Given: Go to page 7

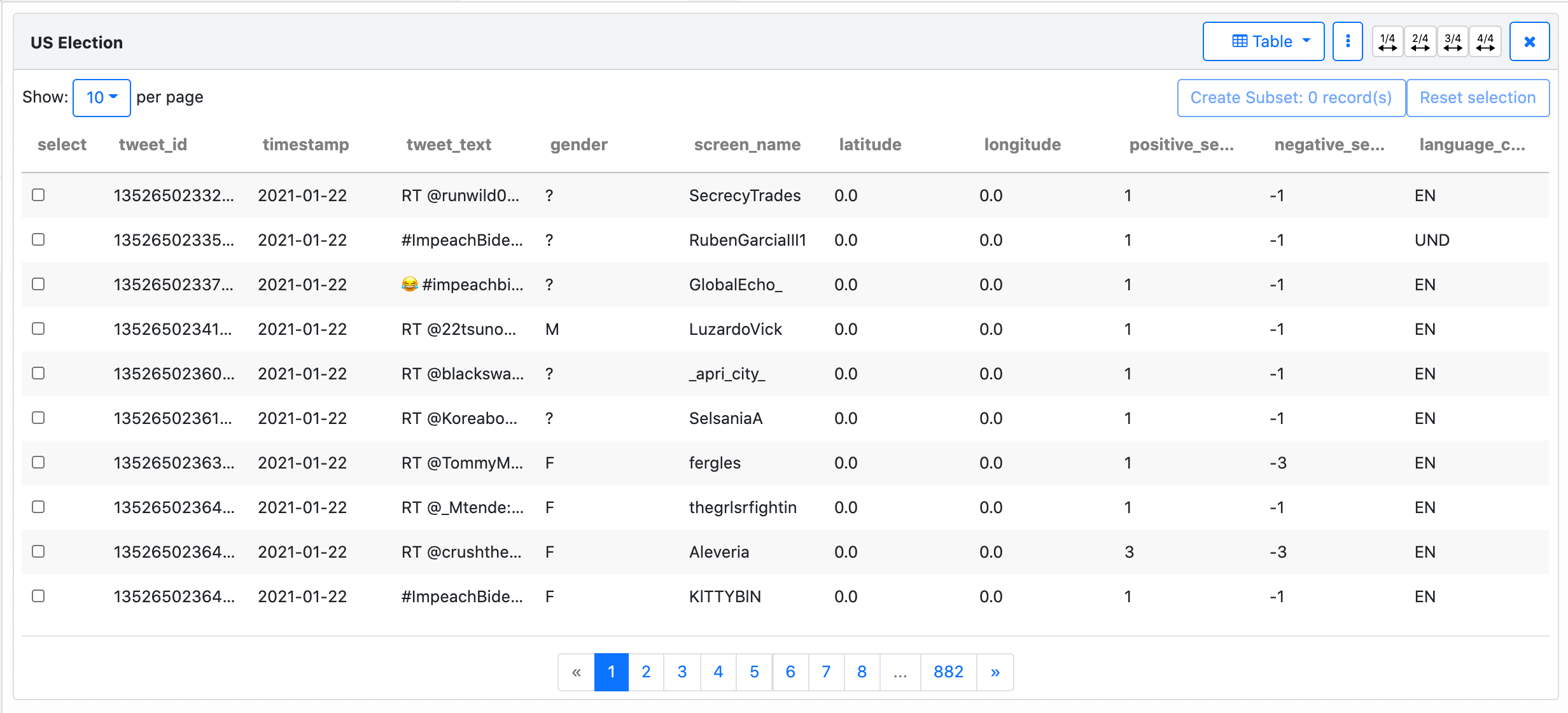Looking at the screenshot, I should (x=826, y=672).
